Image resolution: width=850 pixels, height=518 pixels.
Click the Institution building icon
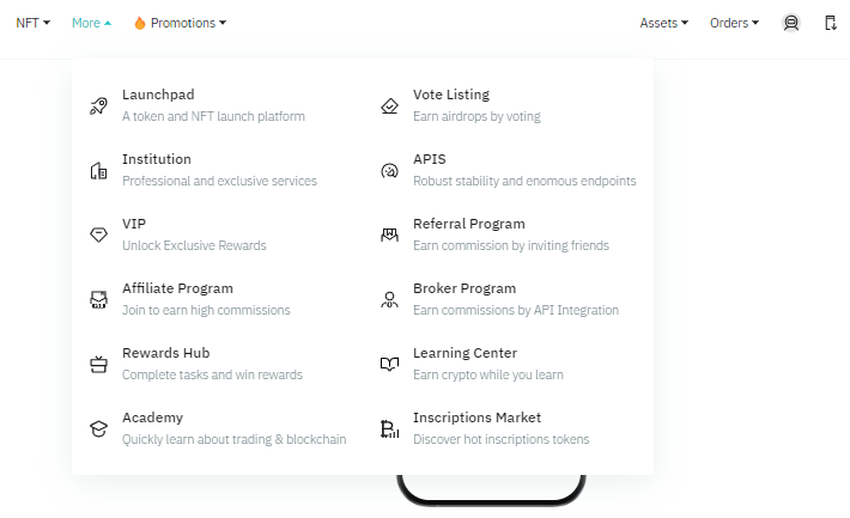pos(98,171)
